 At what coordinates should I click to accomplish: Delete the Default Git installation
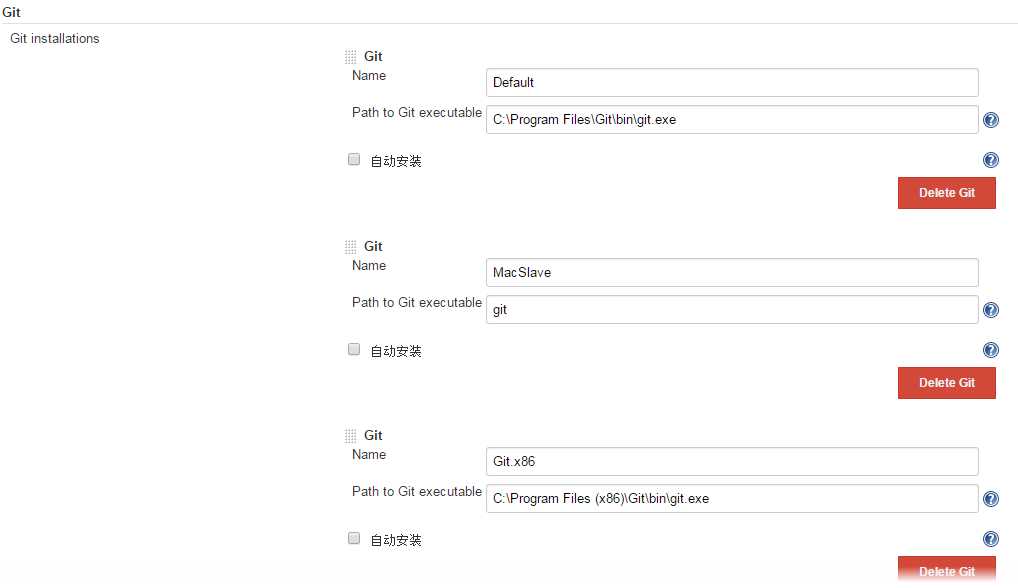946,193
